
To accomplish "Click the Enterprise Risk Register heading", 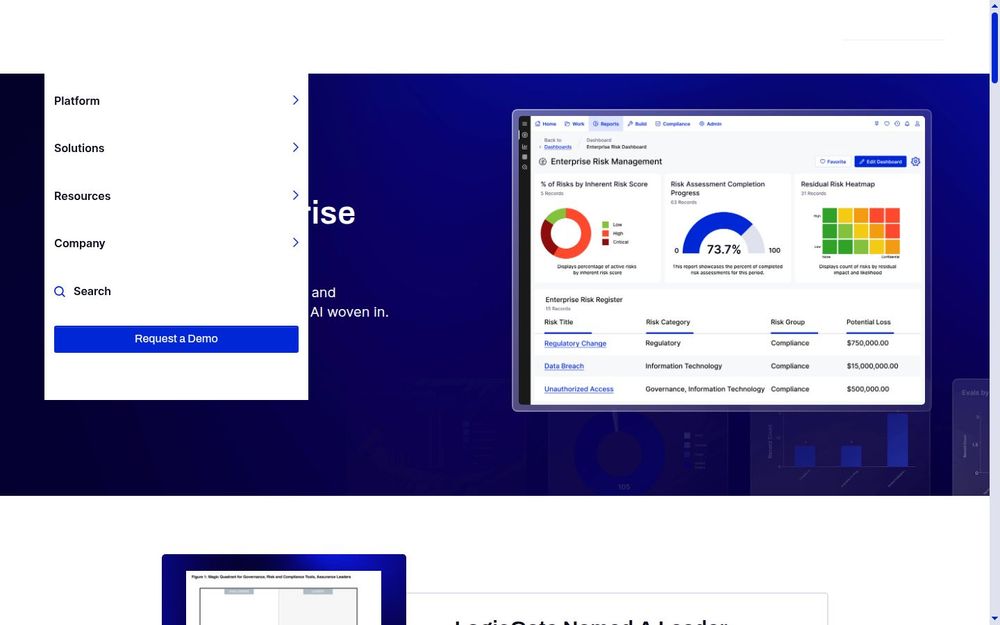I will 584,300.
